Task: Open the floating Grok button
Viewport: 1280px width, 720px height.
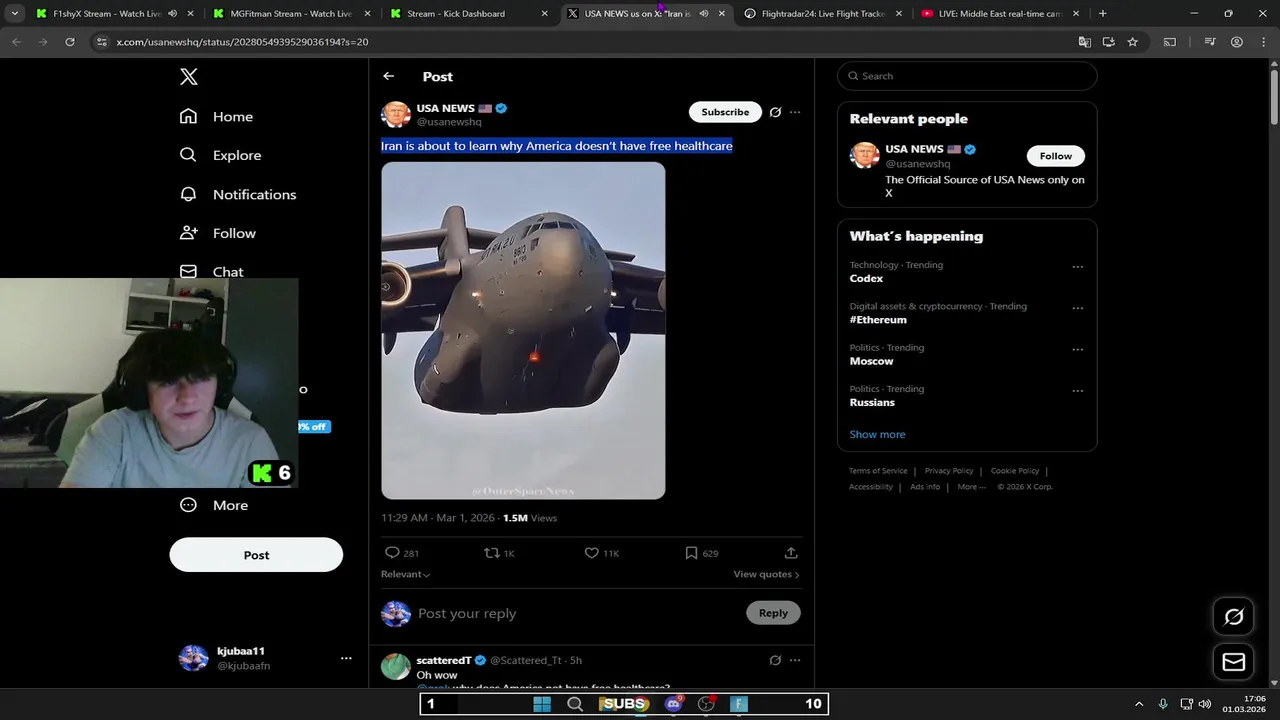Action: tap(1234, 617)
